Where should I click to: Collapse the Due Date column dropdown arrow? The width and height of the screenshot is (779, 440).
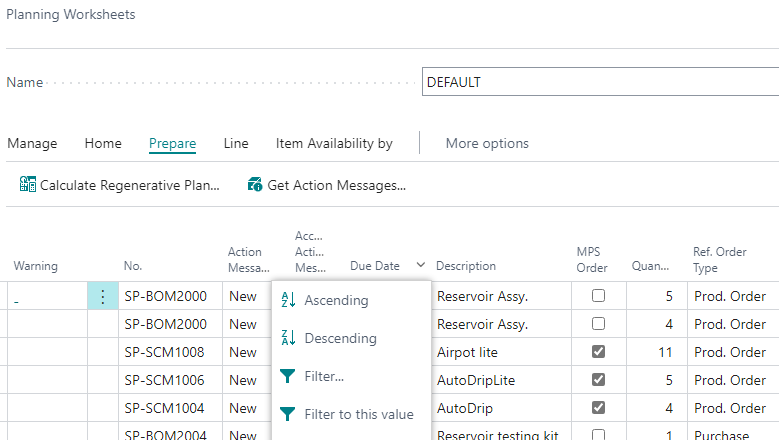[x=420, y=266]
